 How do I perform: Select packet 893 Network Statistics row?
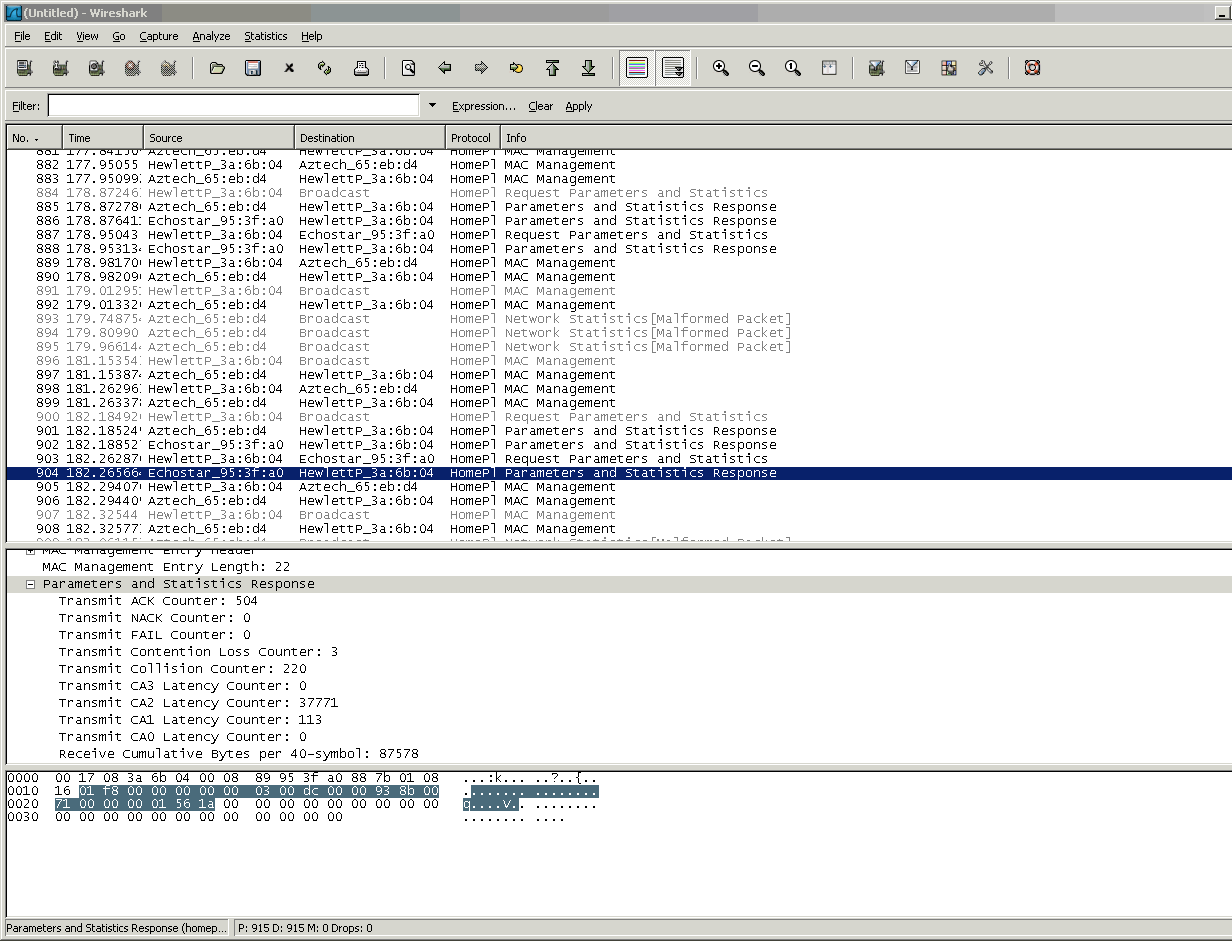619,319
